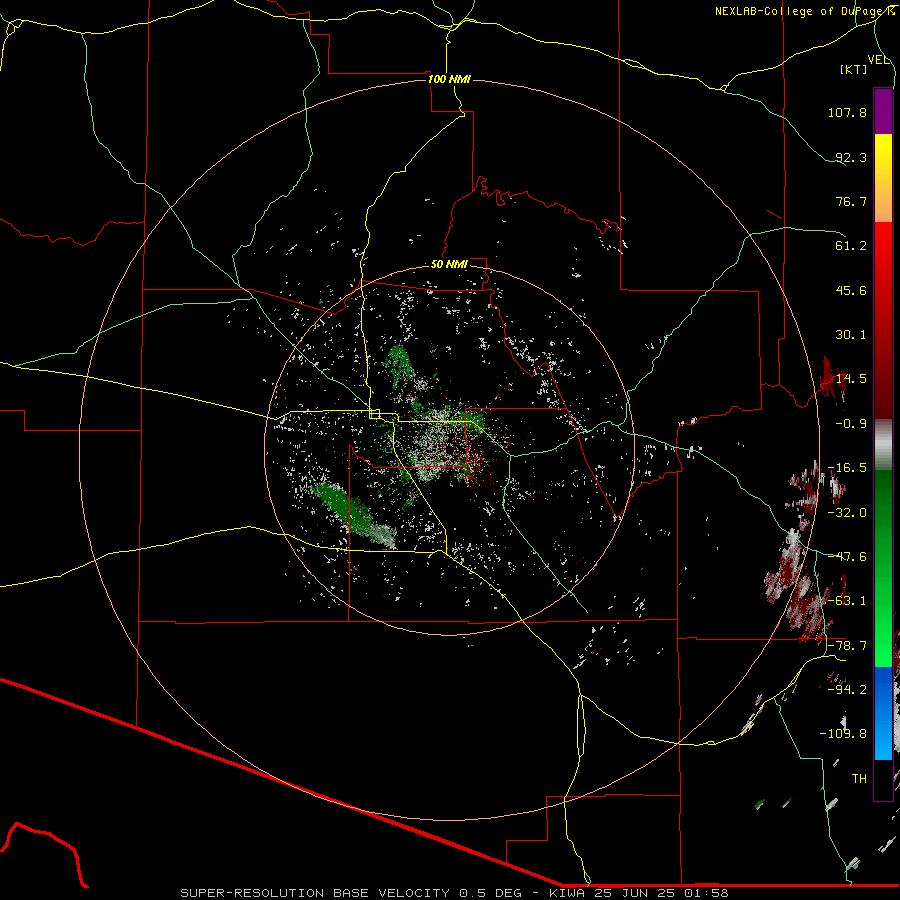The height and width of the screenshot is (900, 900).
Task: Click the 100 NMI range ring label
Action: (x=449, y=79)
